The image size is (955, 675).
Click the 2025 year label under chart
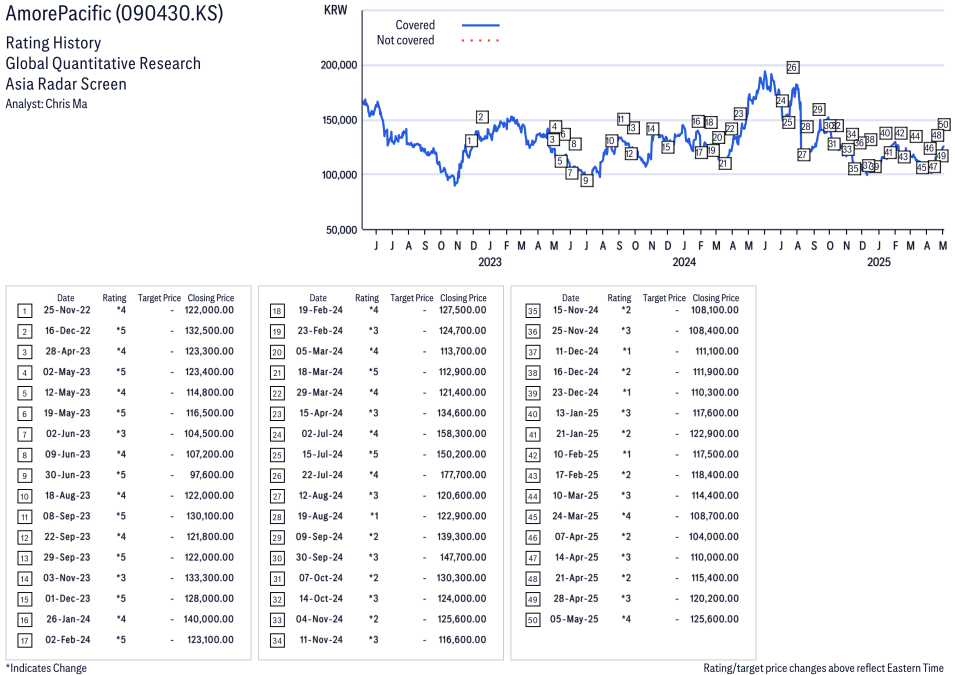(x=879, y=262)
